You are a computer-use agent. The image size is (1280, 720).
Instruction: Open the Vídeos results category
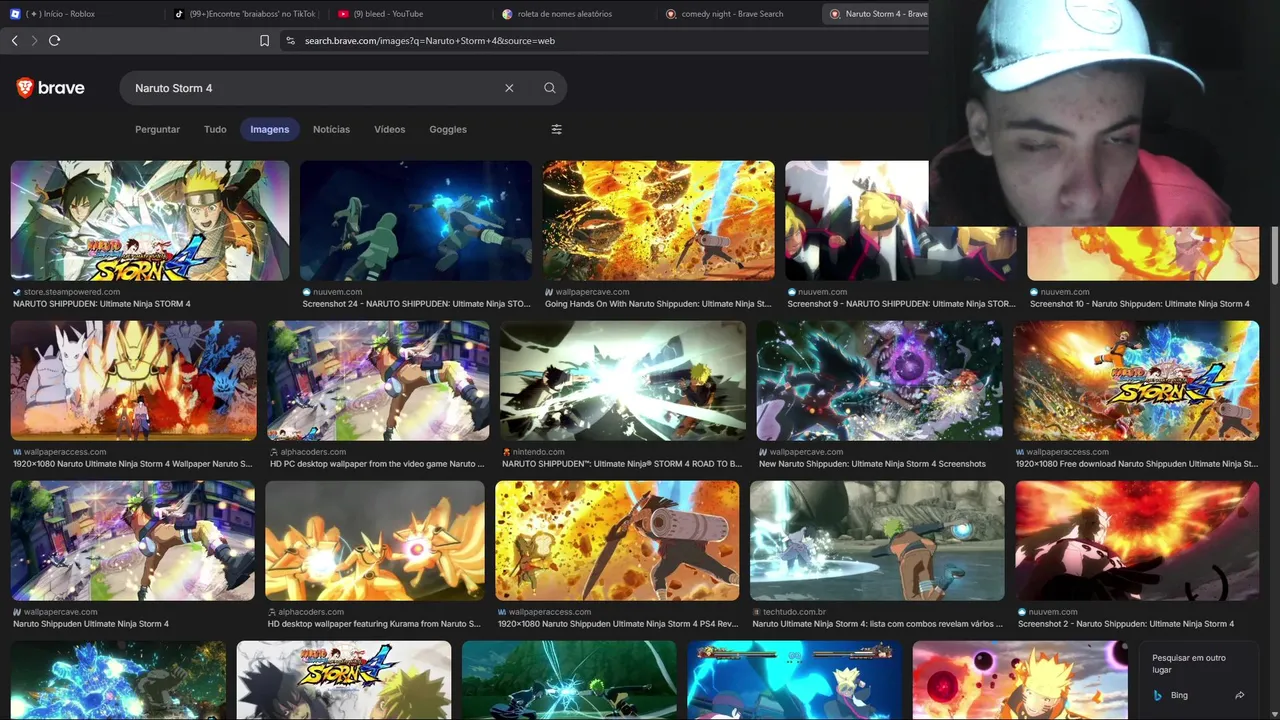390,129
